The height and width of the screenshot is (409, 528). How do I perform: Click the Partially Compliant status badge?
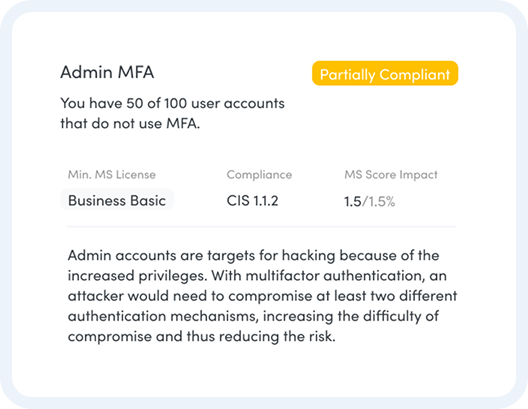click(x=385, y=73)
